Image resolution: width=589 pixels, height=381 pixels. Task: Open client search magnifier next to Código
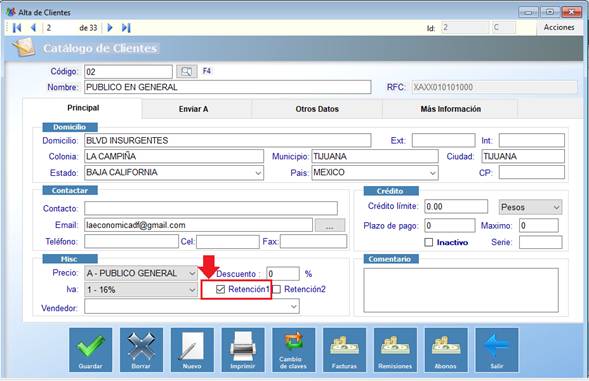tap(187, 71)
